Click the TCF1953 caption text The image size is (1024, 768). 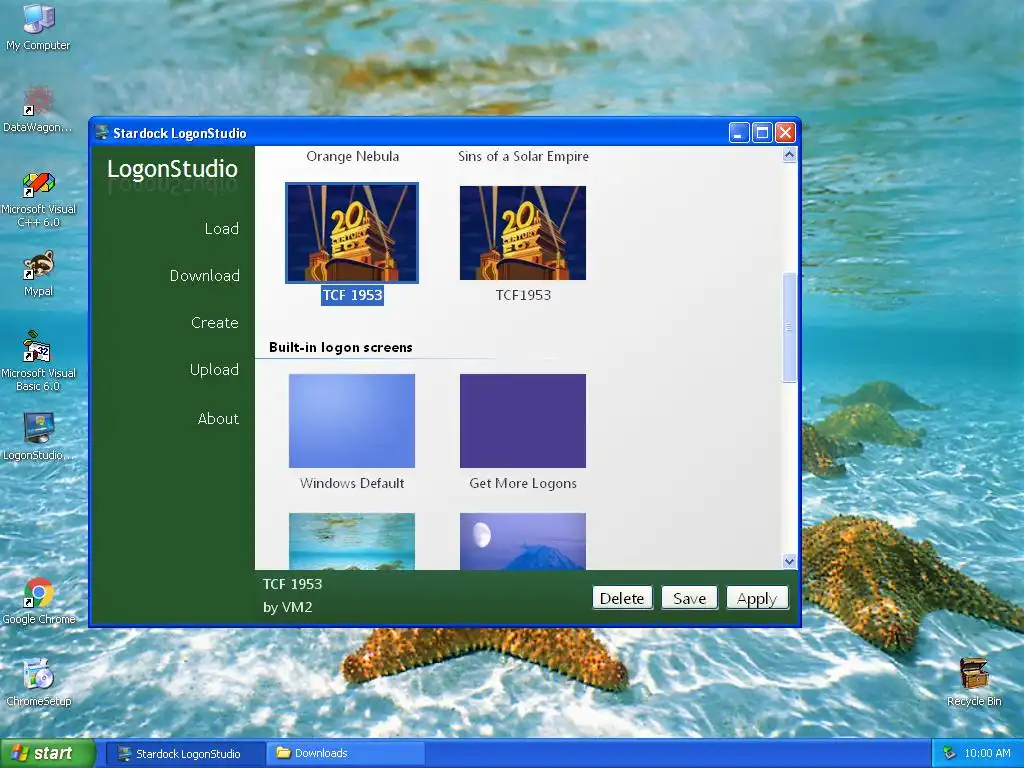523,295
